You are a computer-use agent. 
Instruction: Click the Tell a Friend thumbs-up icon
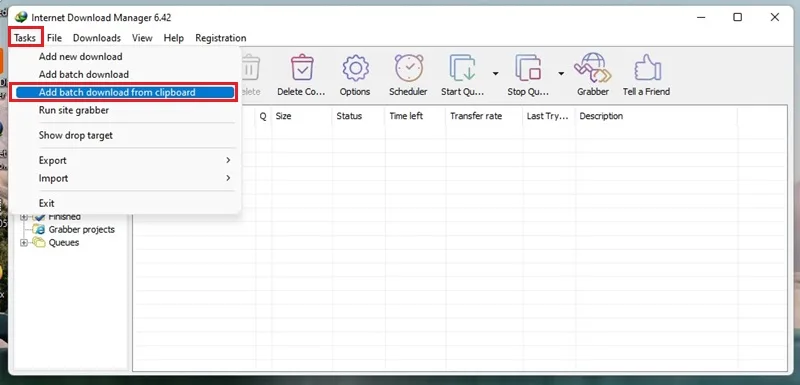click(647, 68)
